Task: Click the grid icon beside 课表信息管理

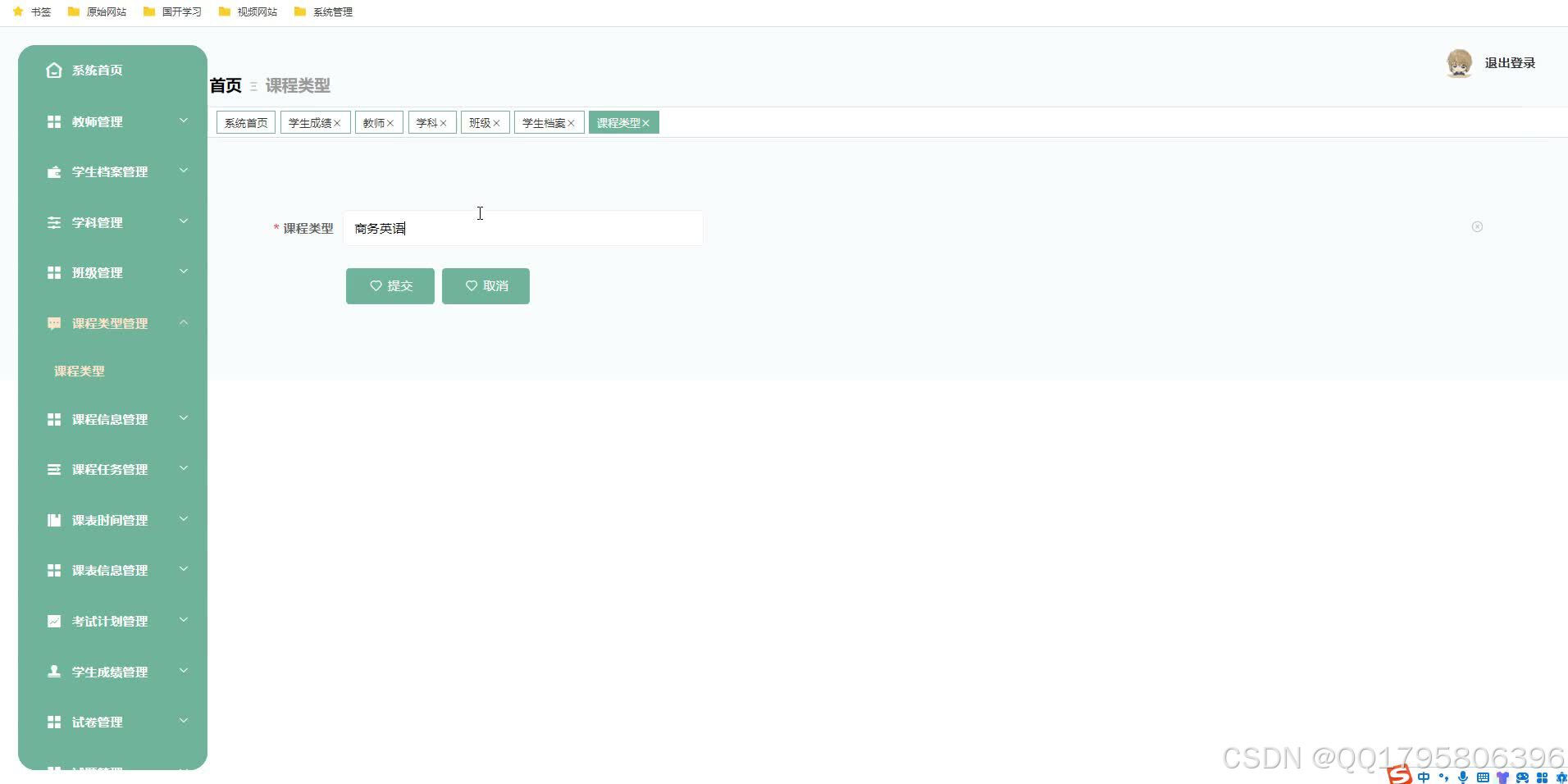Action: coord(54,570)
